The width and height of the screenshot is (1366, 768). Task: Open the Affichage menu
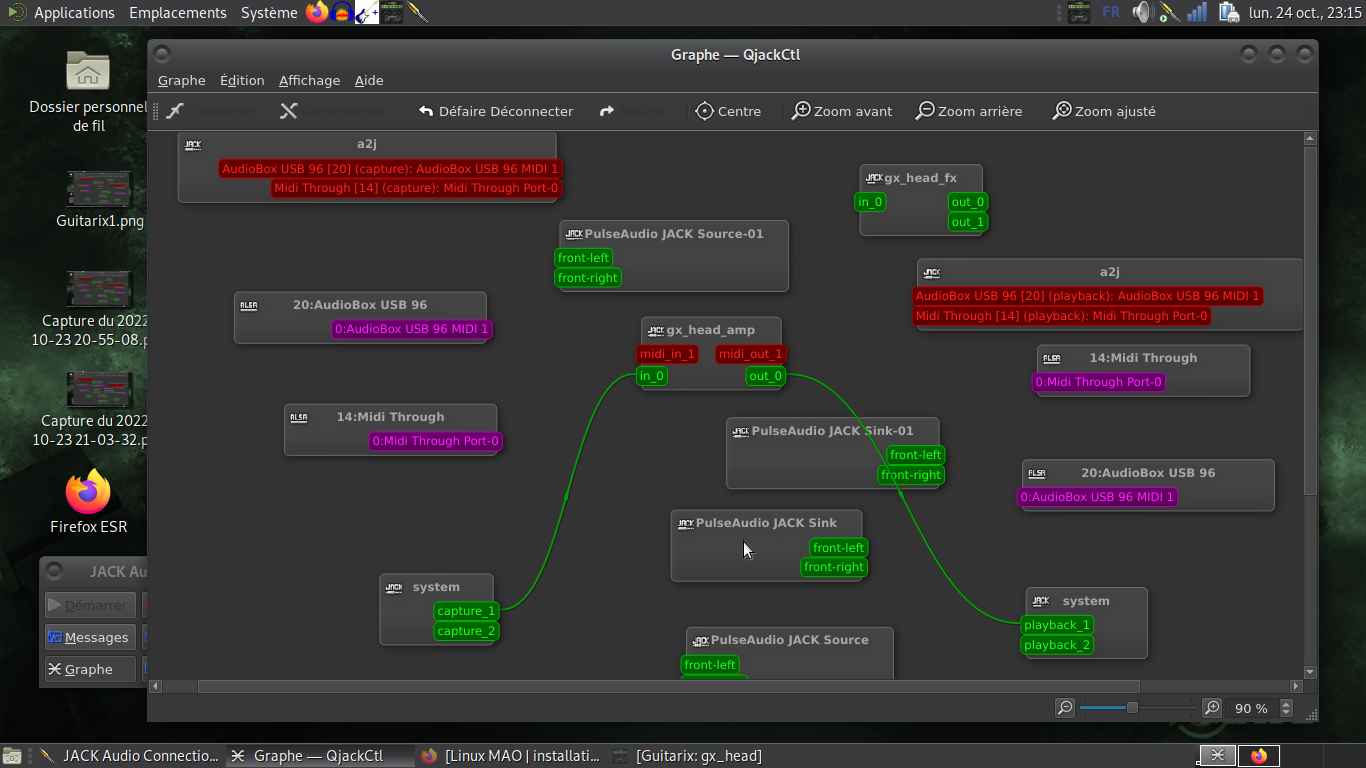pyautogui.click(x=309, y=80)
